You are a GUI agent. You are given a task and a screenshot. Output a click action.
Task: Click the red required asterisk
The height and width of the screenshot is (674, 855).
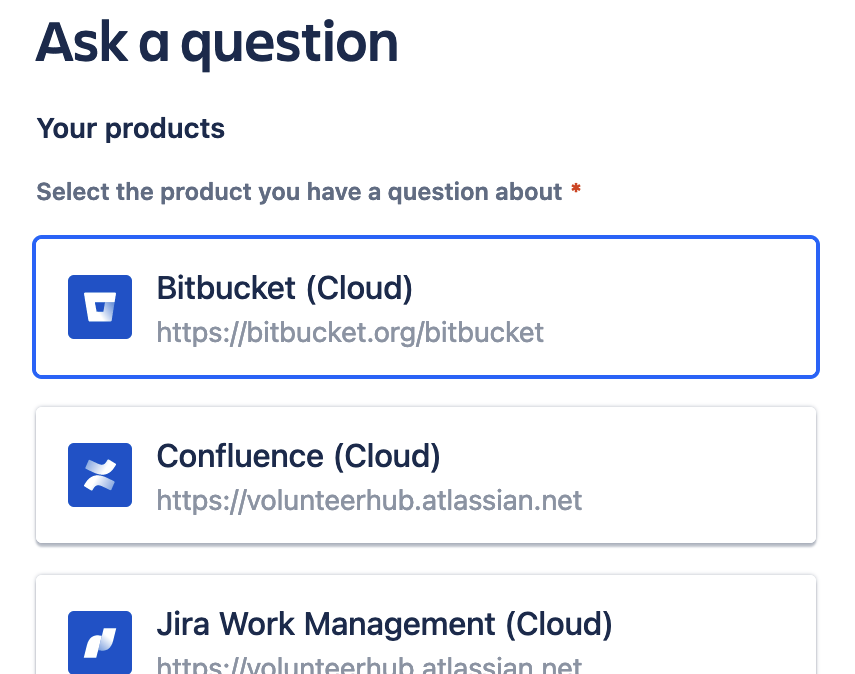(x=576, y=189)
